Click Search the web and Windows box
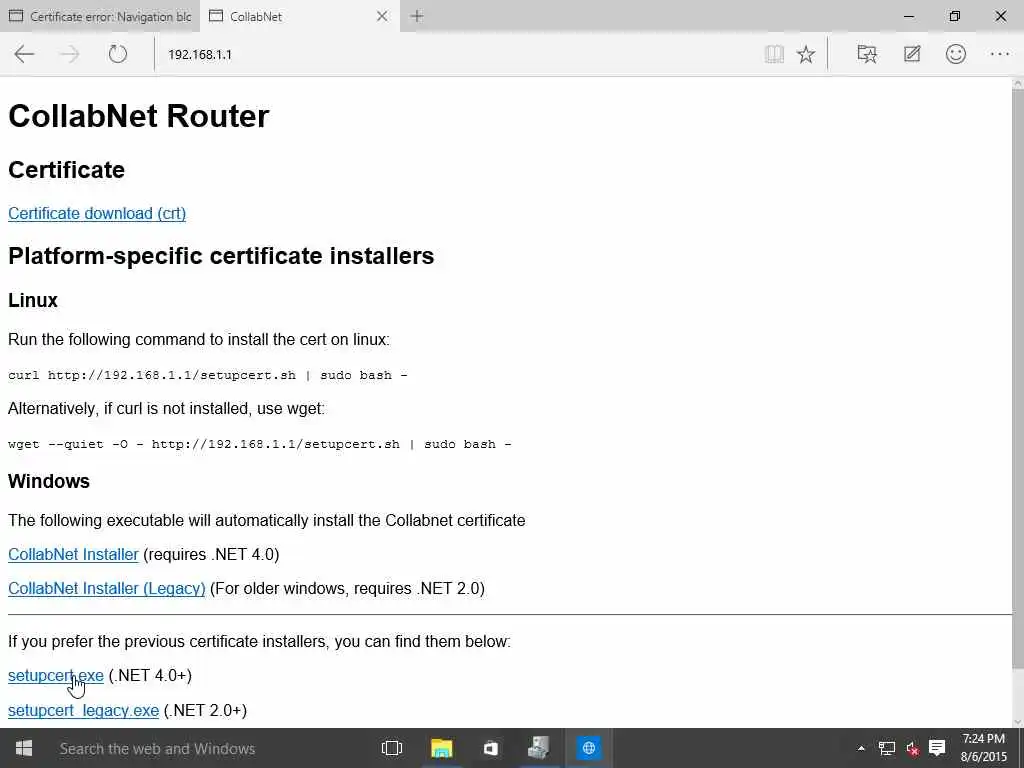1024x768 pixels. (x=206, y=748)
